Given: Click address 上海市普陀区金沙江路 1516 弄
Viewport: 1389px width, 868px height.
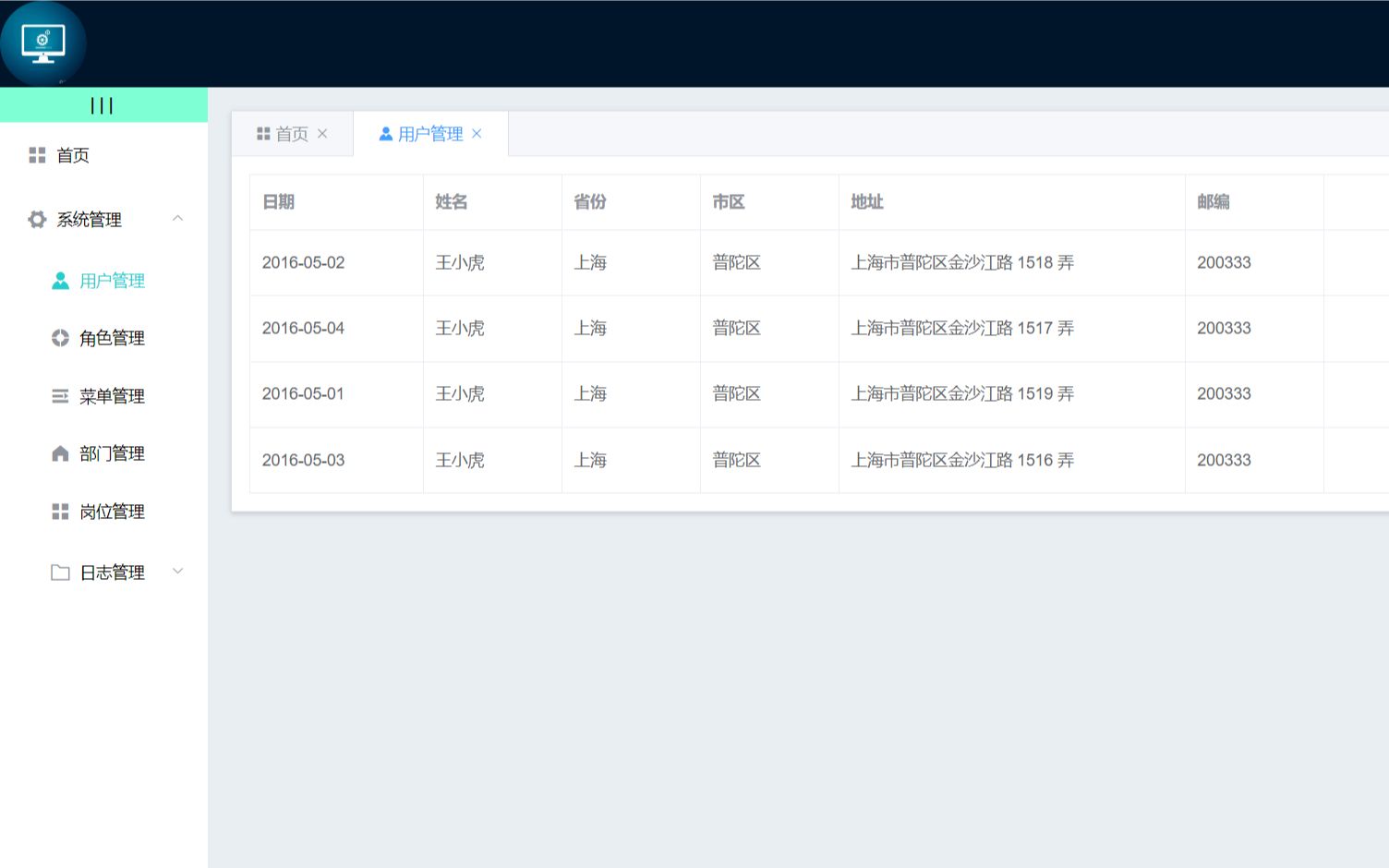Looking at the screenshot, I should [962, 461].
